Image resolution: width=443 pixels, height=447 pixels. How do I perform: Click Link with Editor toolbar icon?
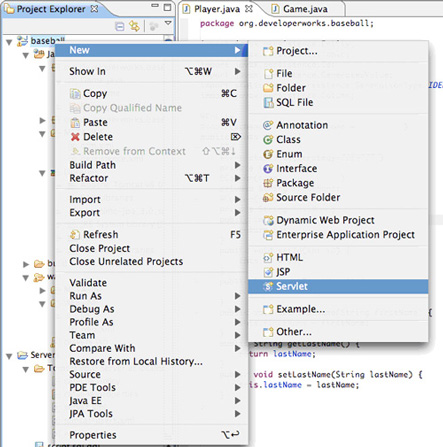coord(135,26)
